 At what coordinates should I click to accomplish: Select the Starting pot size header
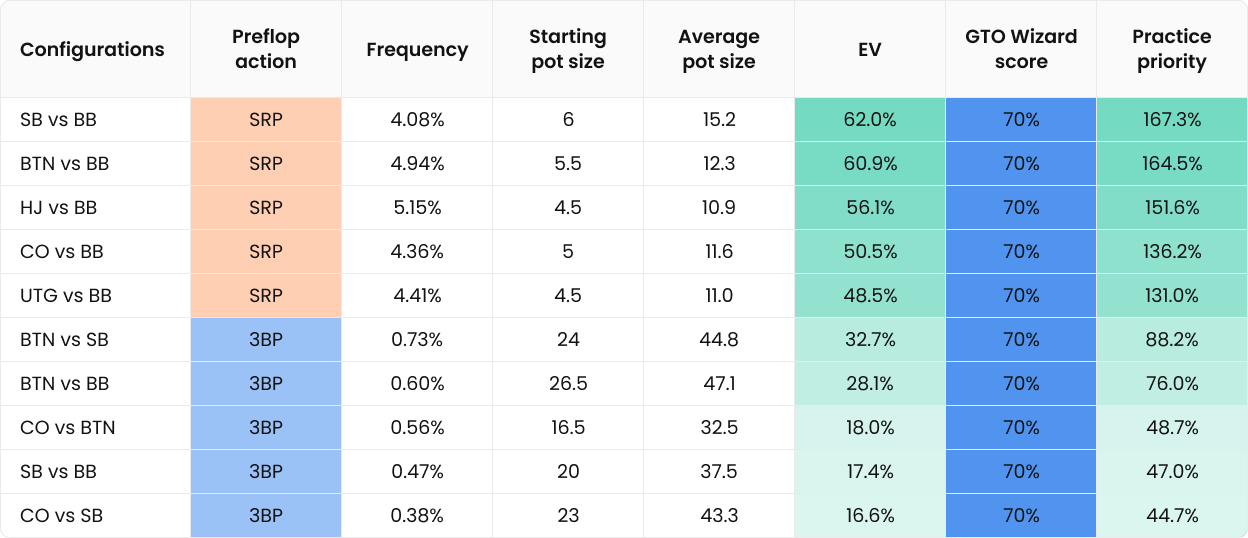[567, 49]
